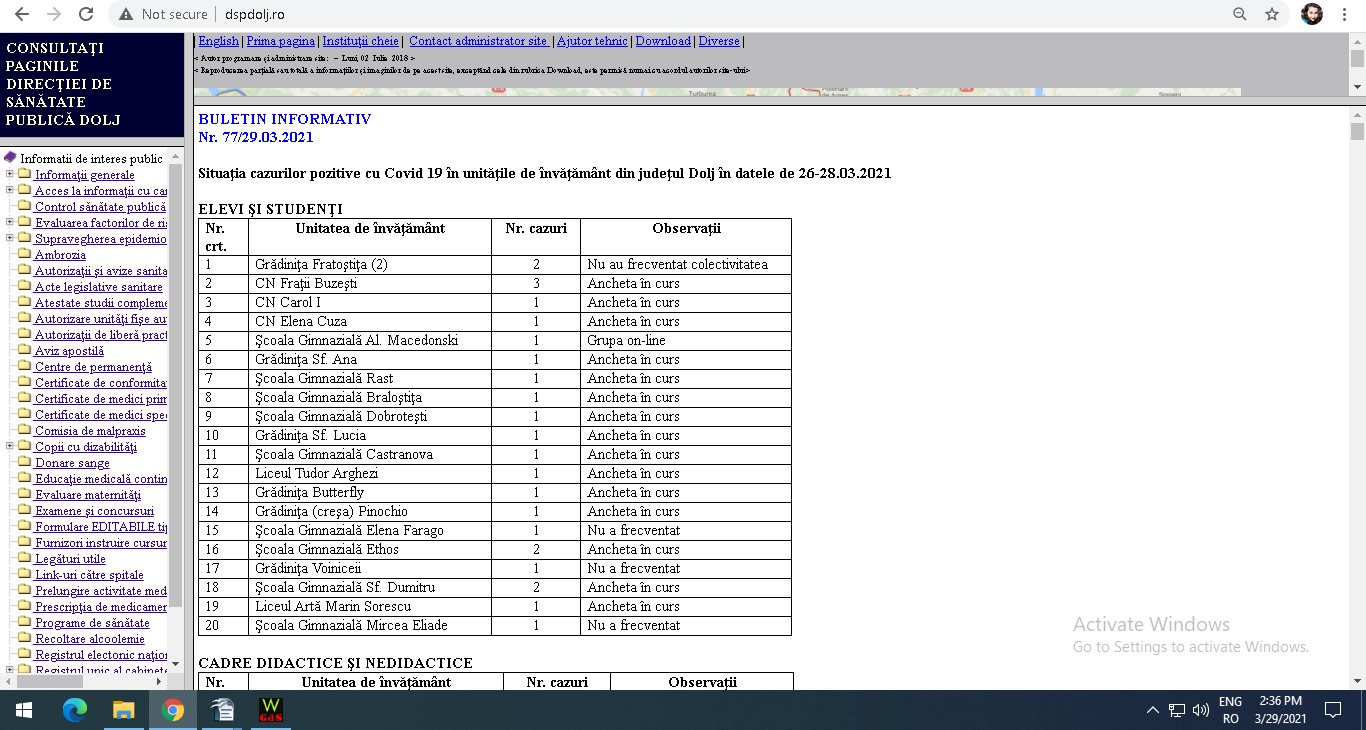1366x730 pixels.
Task: Select the Grădinița Fratoștița (2) cell
Action: point(370,264)
